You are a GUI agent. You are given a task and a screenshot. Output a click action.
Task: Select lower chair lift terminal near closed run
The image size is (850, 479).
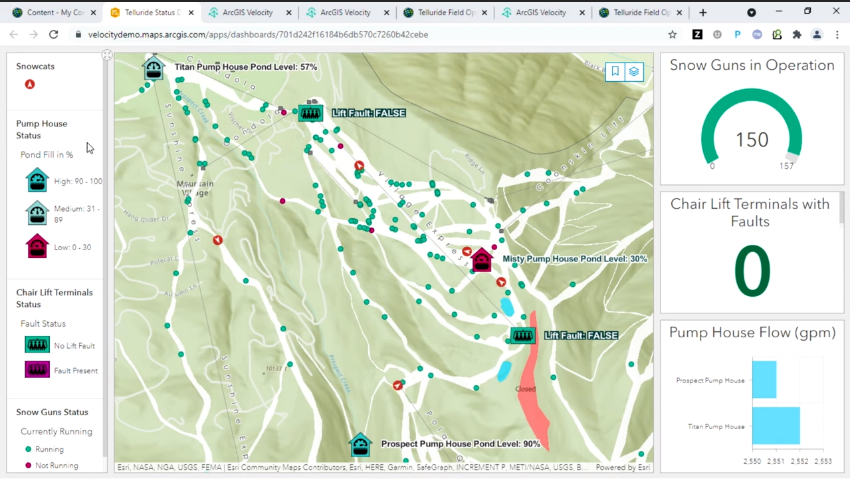[x=523, y=335]
